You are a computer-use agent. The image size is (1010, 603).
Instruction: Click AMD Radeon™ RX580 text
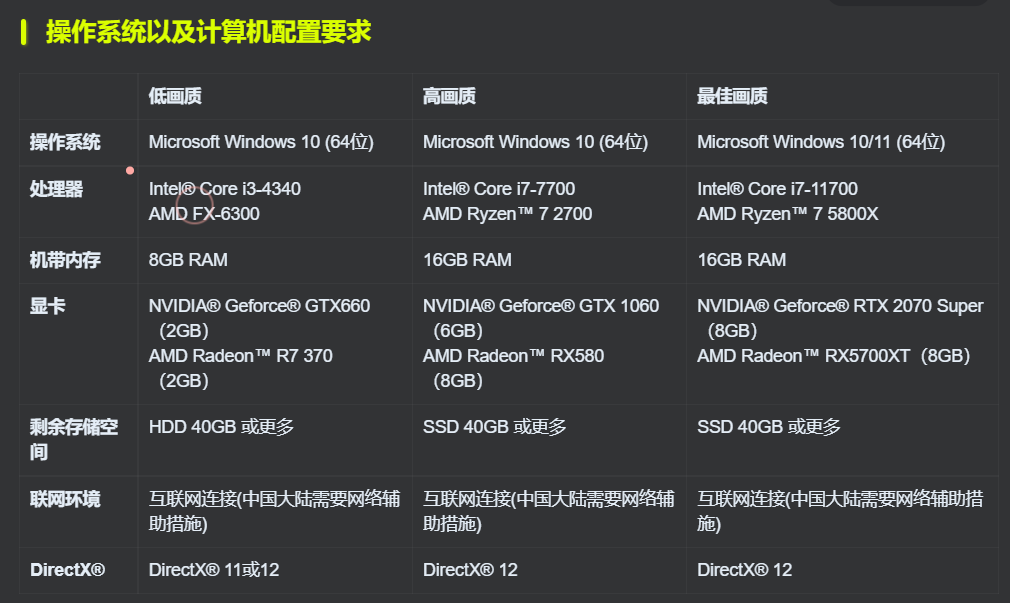click(513, 356)
